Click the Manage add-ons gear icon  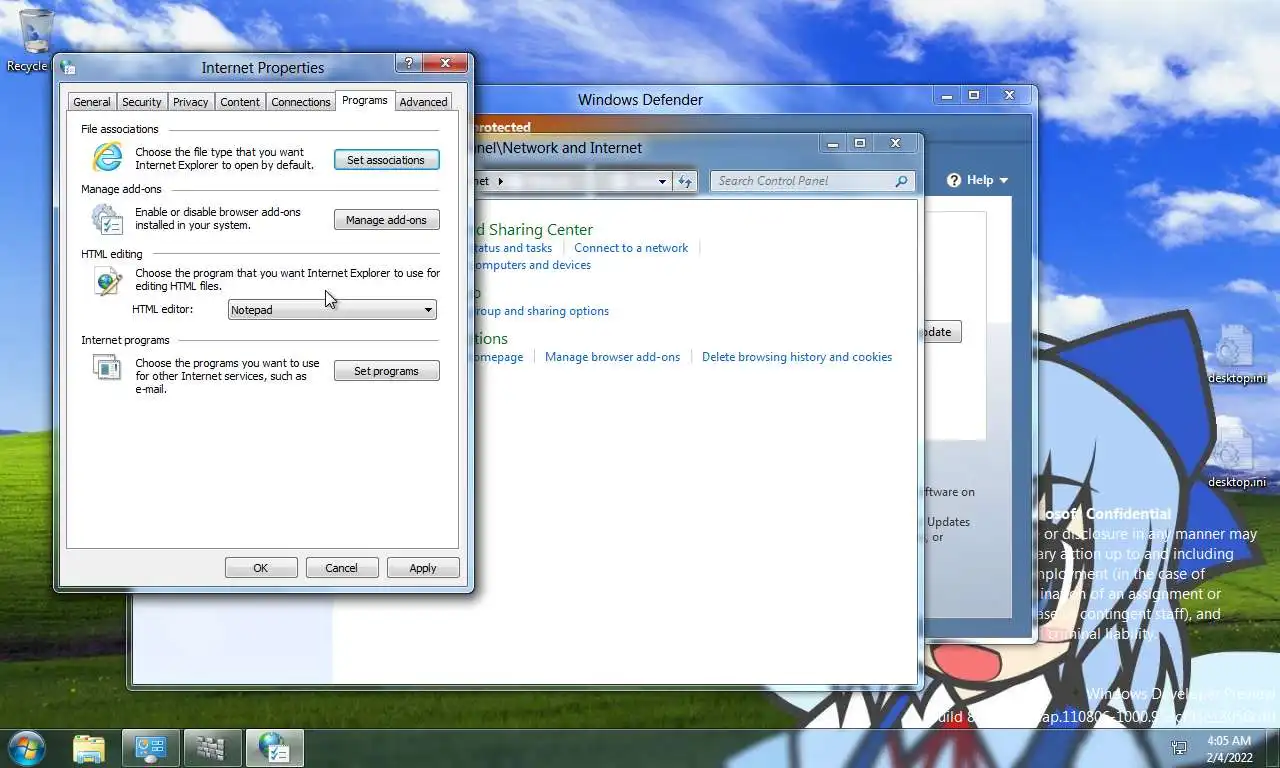107,218
